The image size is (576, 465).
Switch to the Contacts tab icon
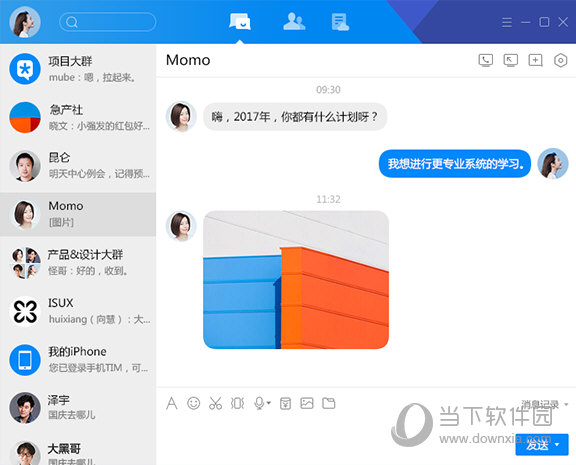click(294, 21)
